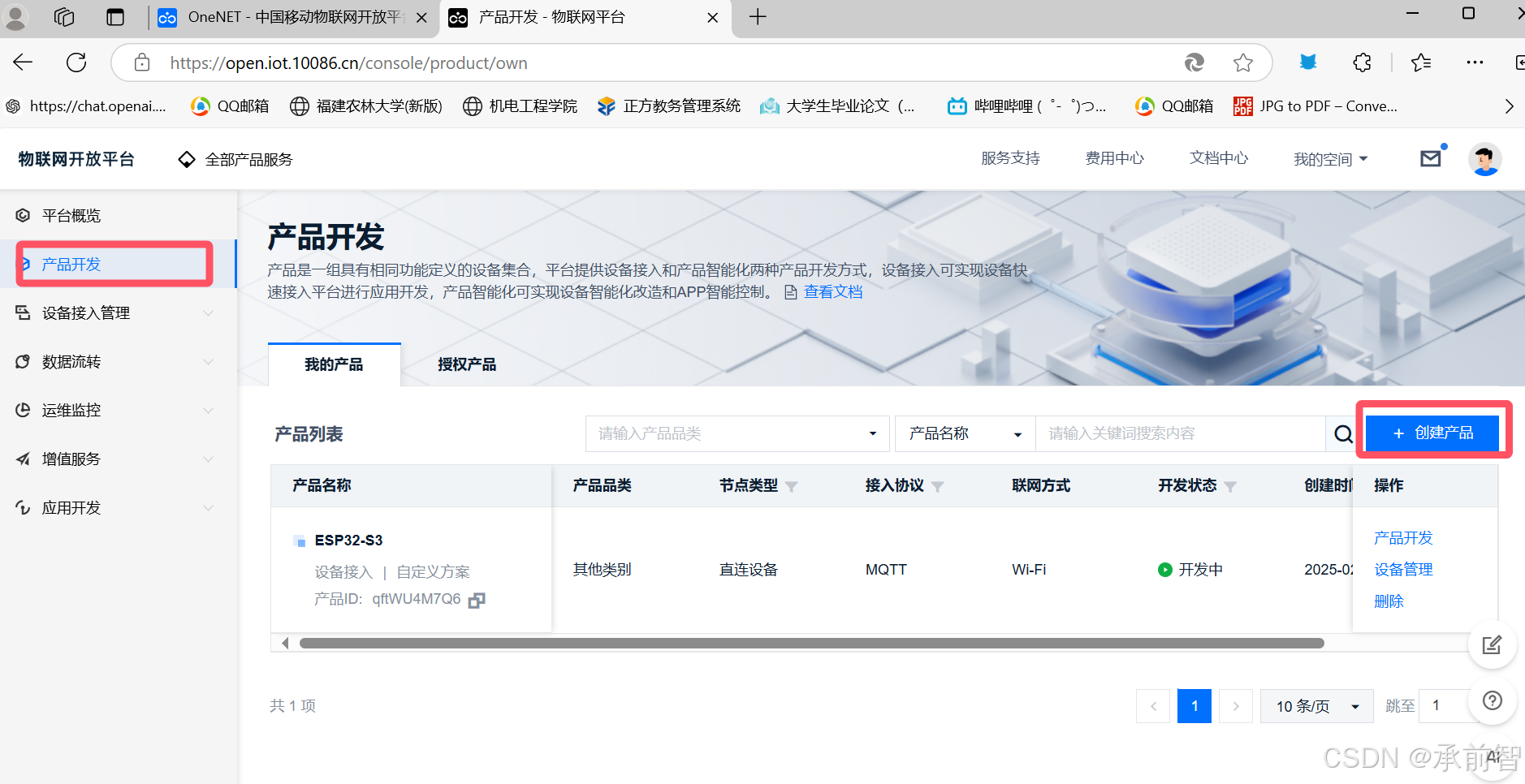The width and height of the screenshot is (1525, 784).
Task: Open 文档中心 top menu
Action: click(1218, 158)
